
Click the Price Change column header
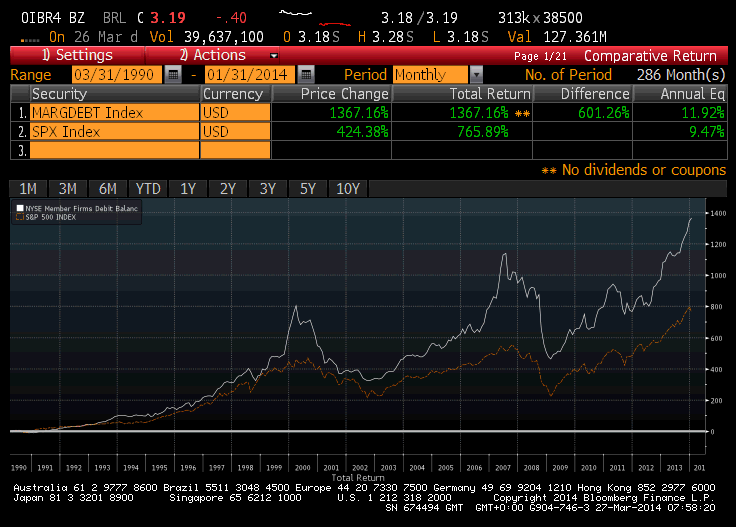pyautogui.click(x=331, y=94)
